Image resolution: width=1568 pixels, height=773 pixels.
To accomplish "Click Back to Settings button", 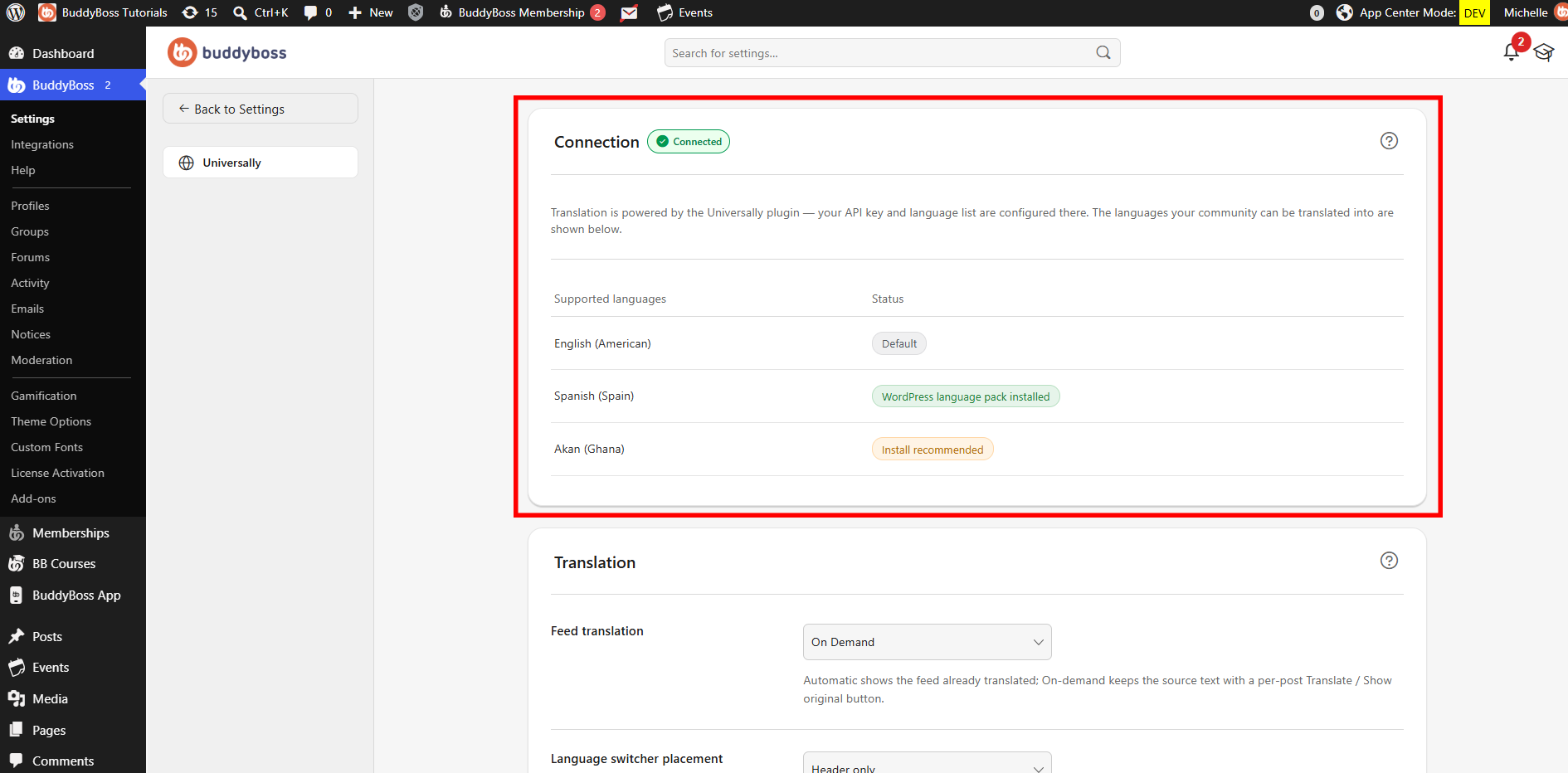I will [261, 109].
